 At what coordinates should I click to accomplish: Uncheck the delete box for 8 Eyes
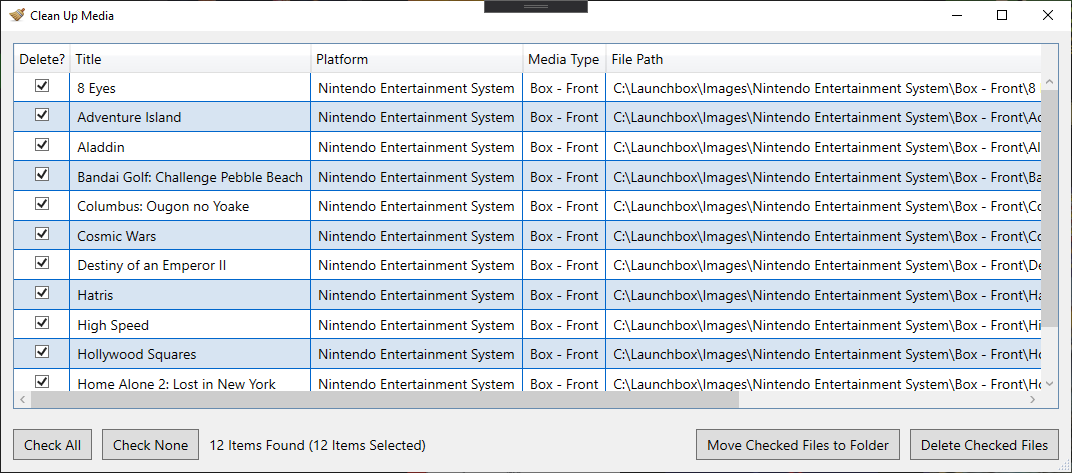[x=42, y=85]
